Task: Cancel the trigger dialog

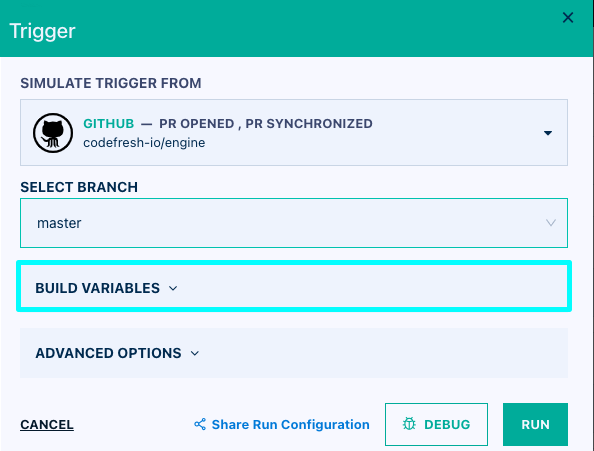Action: pyautogui.click(x=47, y=424)
